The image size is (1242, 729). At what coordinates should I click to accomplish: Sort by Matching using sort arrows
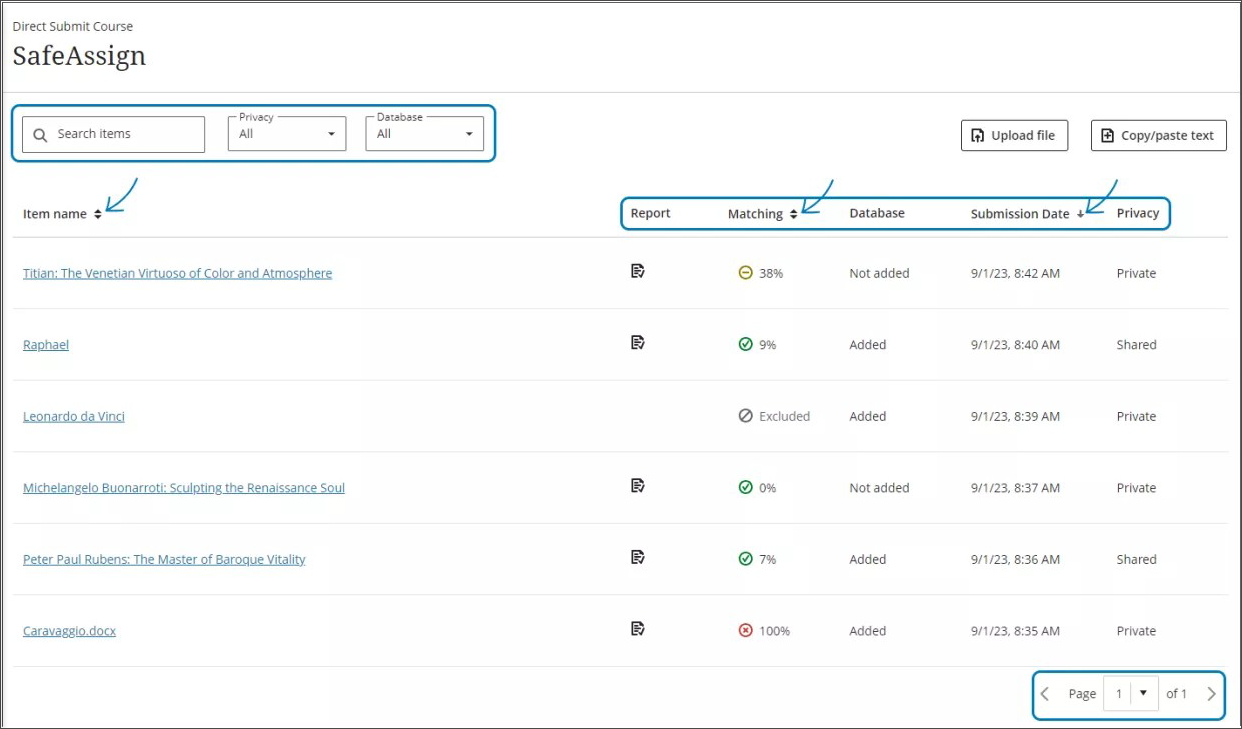794,214
